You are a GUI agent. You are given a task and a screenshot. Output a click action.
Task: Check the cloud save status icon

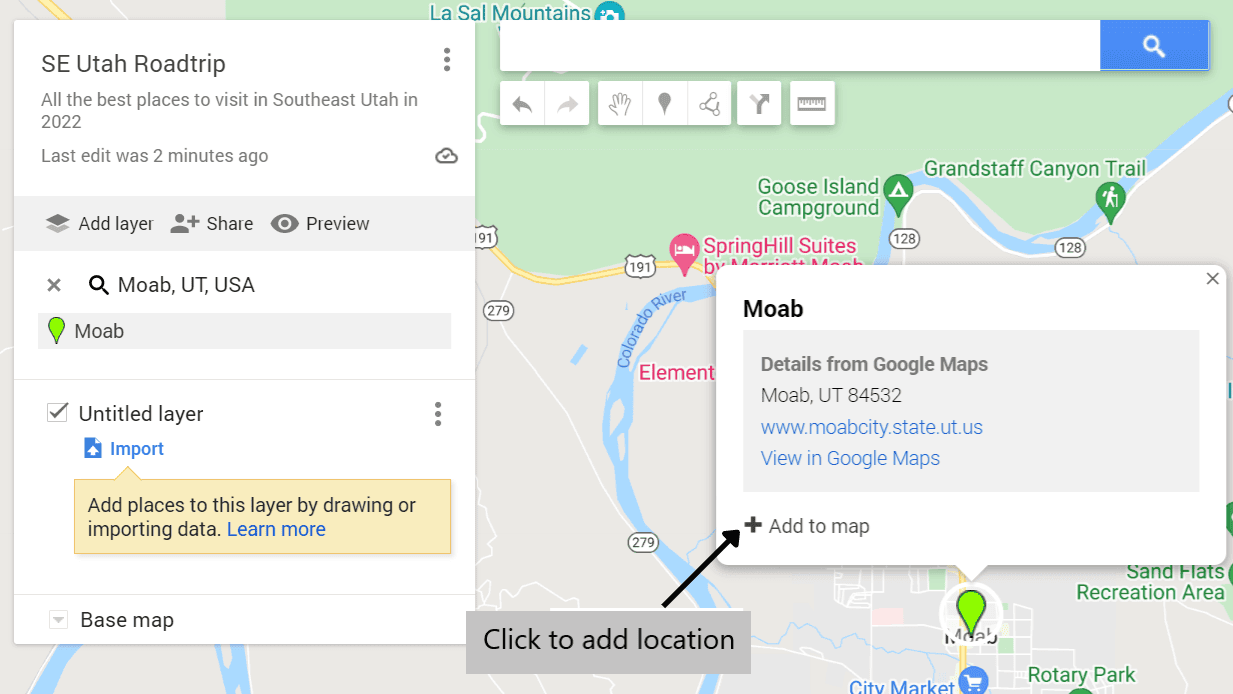pos(446,155)
